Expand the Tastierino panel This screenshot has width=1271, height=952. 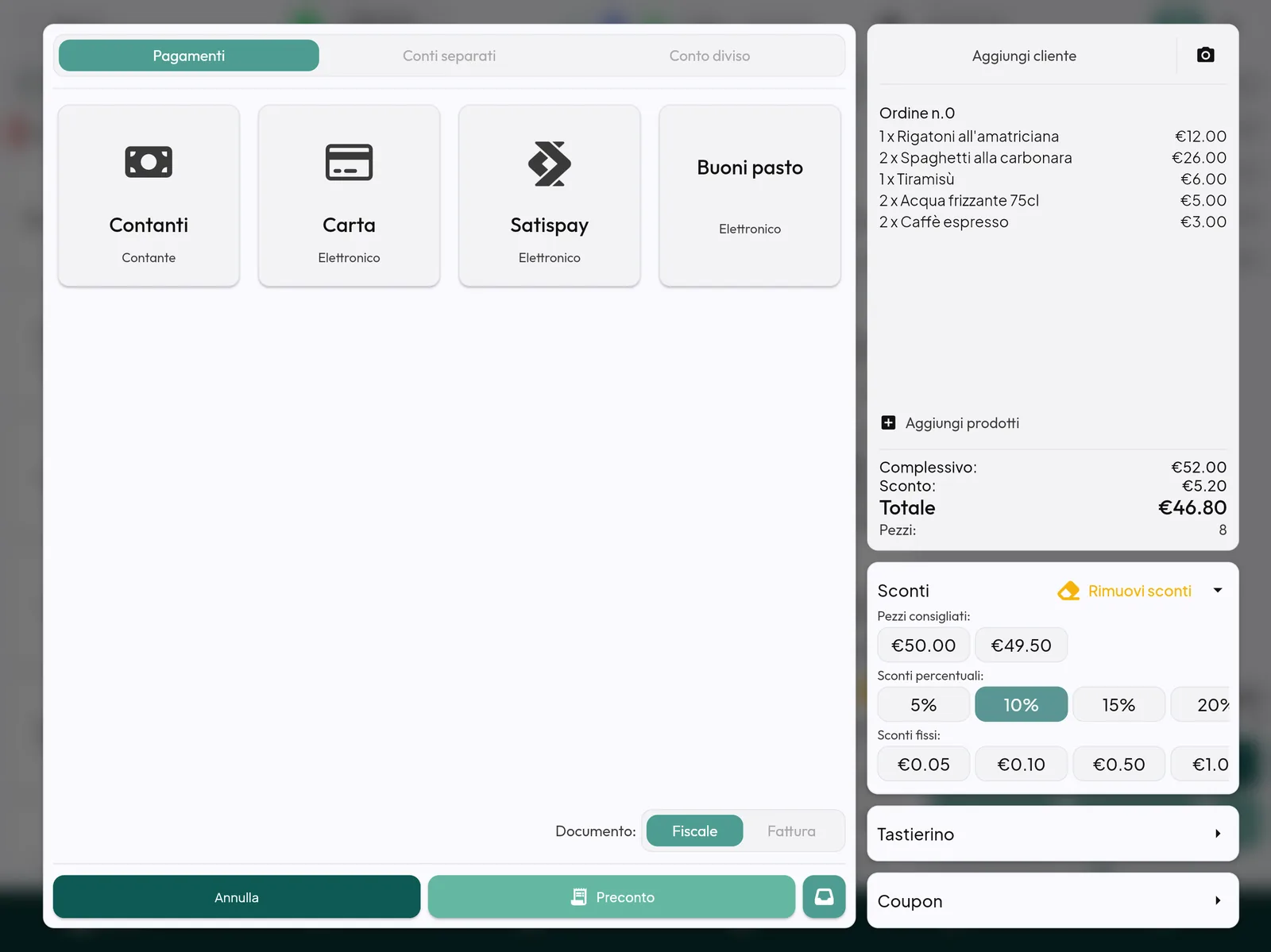click(1053, 834)
